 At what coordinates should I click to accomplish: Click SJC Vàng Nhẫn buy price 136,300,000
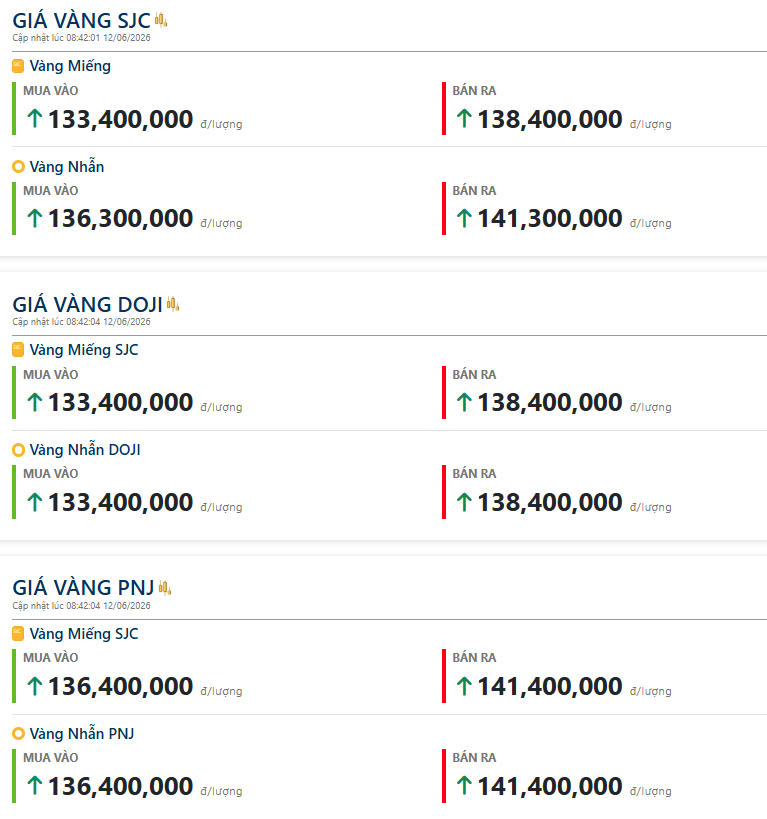point(121,218)
